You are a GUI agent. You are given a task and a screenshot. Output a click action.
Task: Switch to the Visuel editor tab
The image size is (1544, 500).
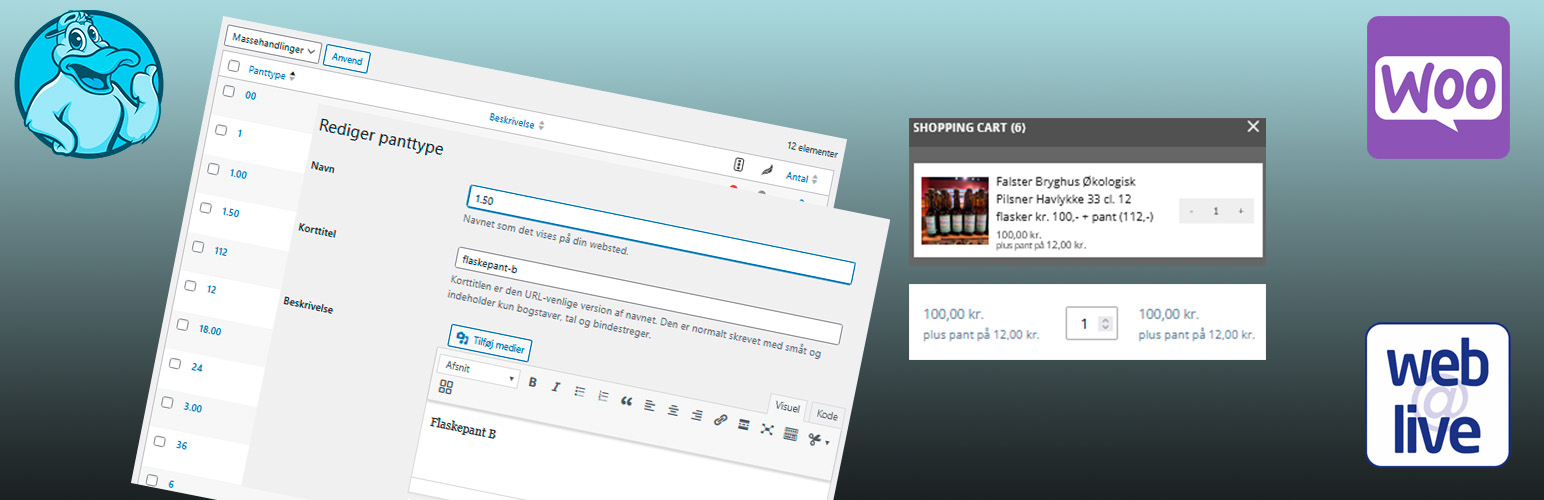point(787,407)
